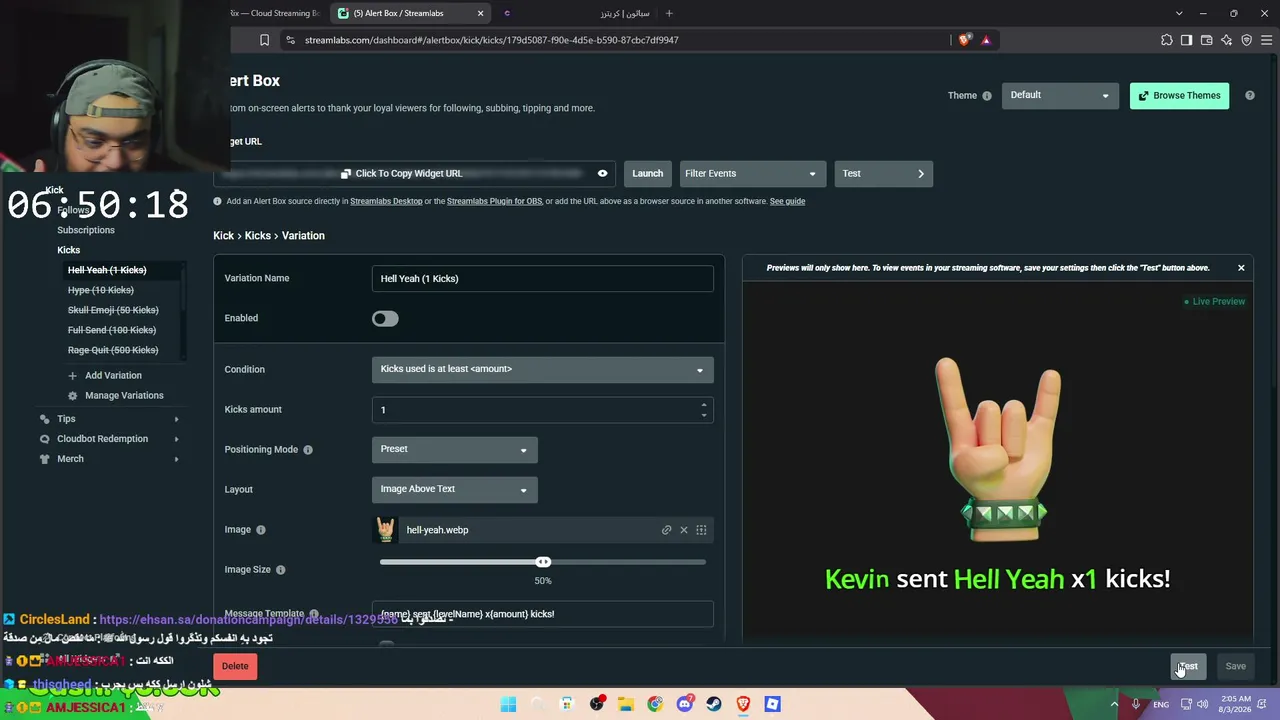Toggle the Enabled switch for the variation

click(385, 319)
